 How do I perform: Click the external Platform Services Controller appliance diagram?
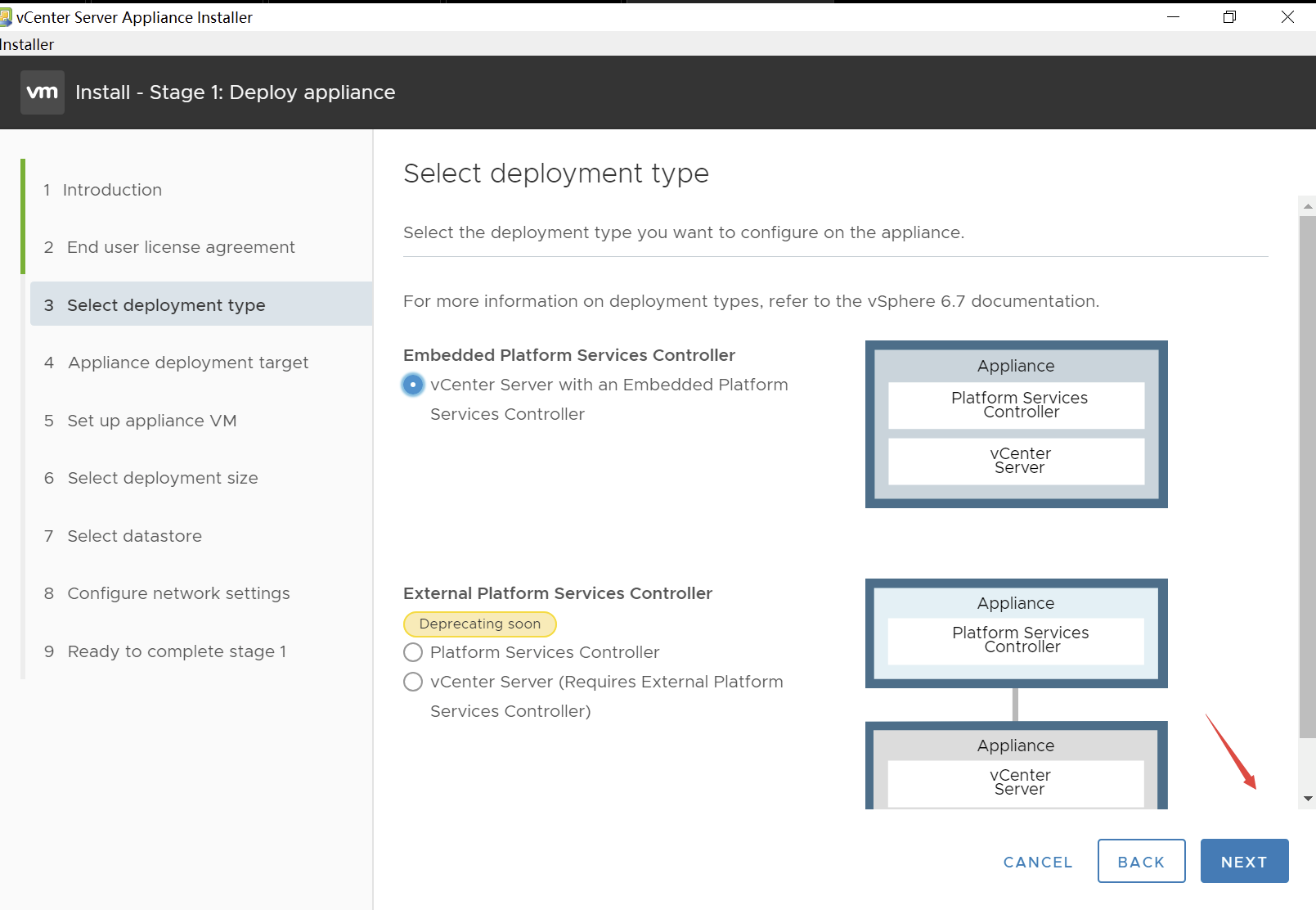1017,633
